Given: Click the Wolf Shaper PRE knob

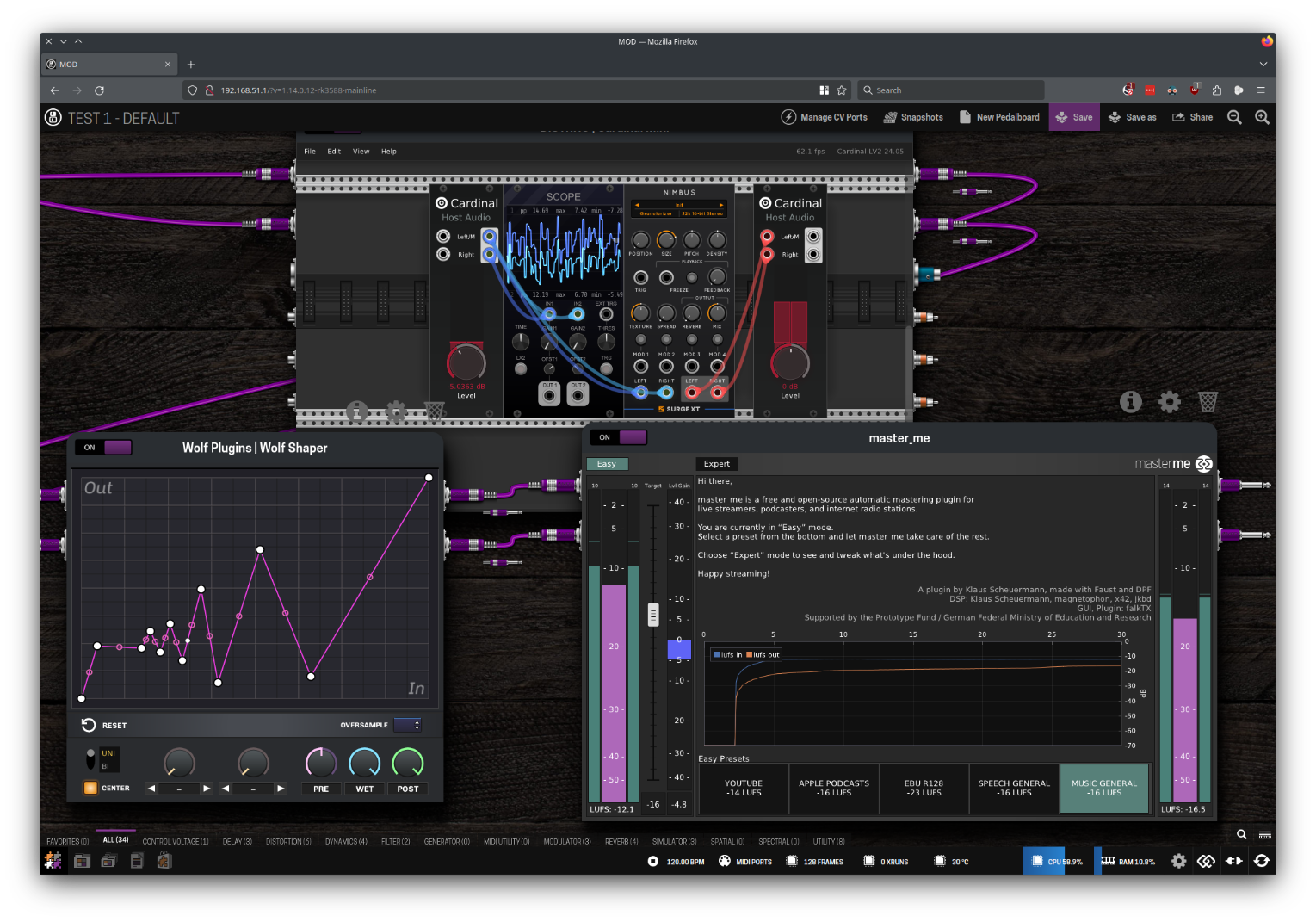Looking at the screenshot, I should click(x=321, y=762).
